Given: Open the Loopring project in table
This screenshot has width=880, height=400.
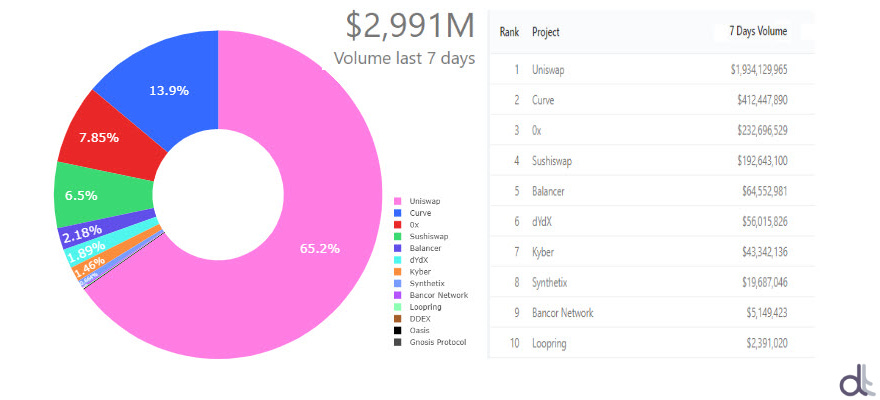Looking at the screenshot, I should pyautogui.click(x=549, y=343).
